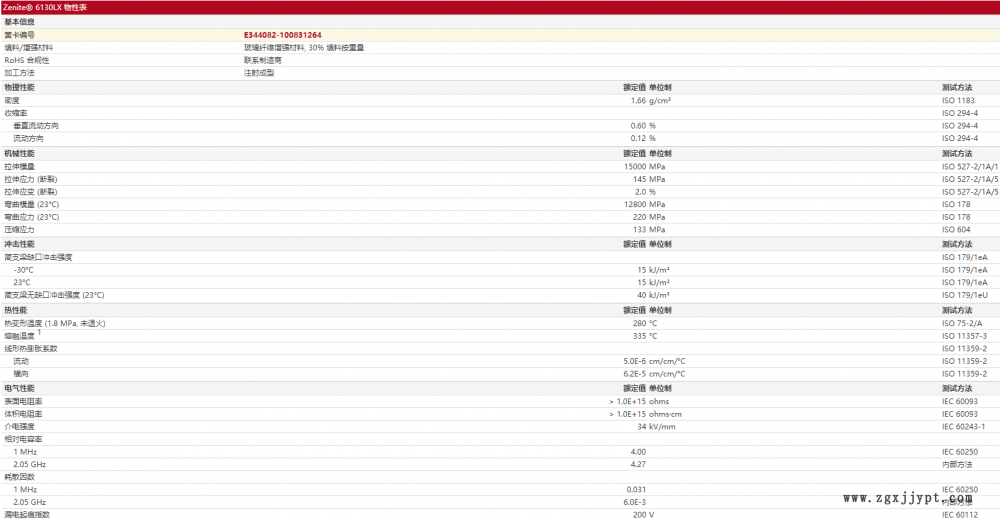Click the footnote 1 superscript beside 熔融温度
The height and width of the screenshot is (520, 1000).
coord(39,333)
